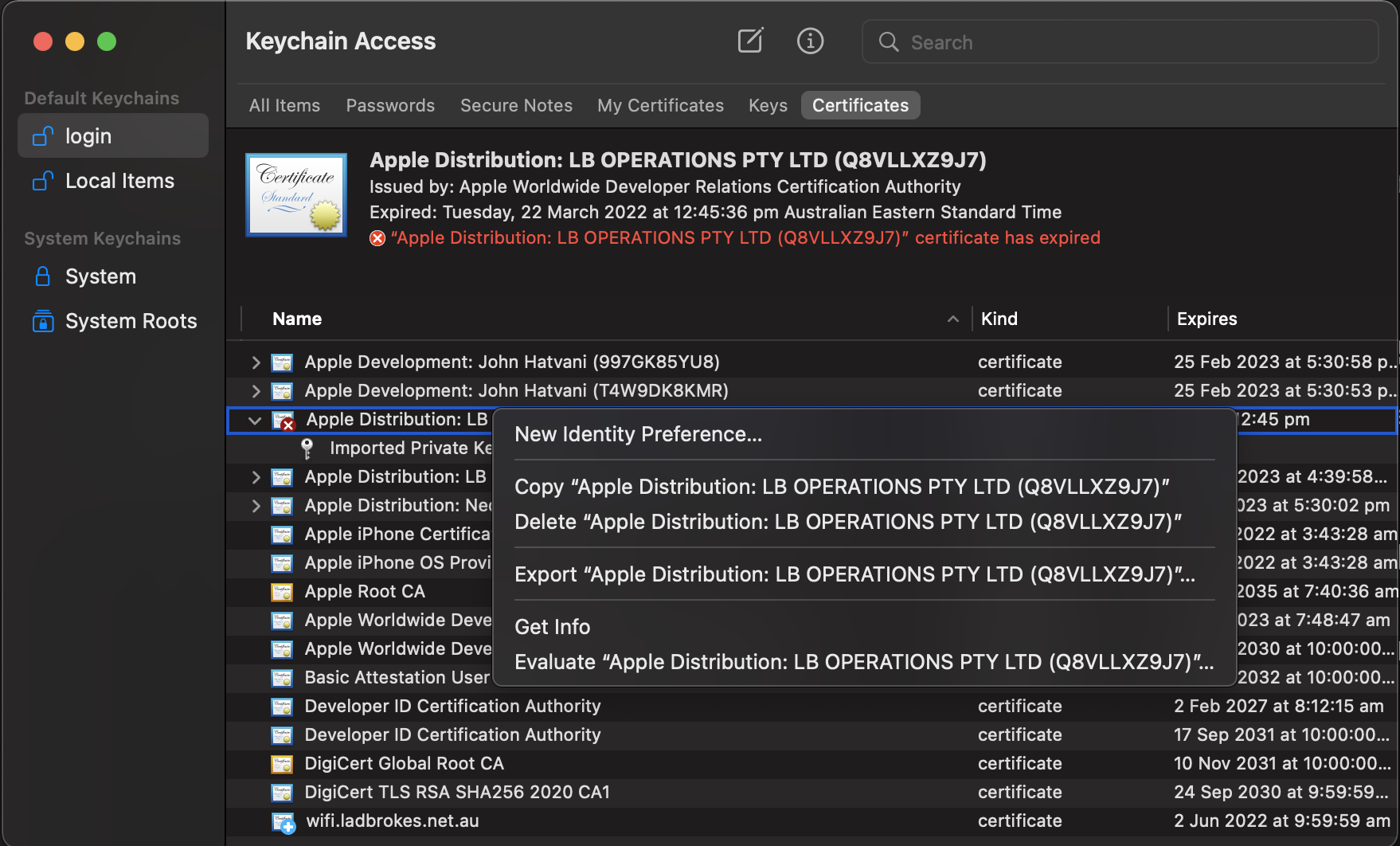Select DigiCert TLS RSA SHA256 2020 CA1 row
The height and width of the screenshot is (846, 1400).
(x=812, y=793)
